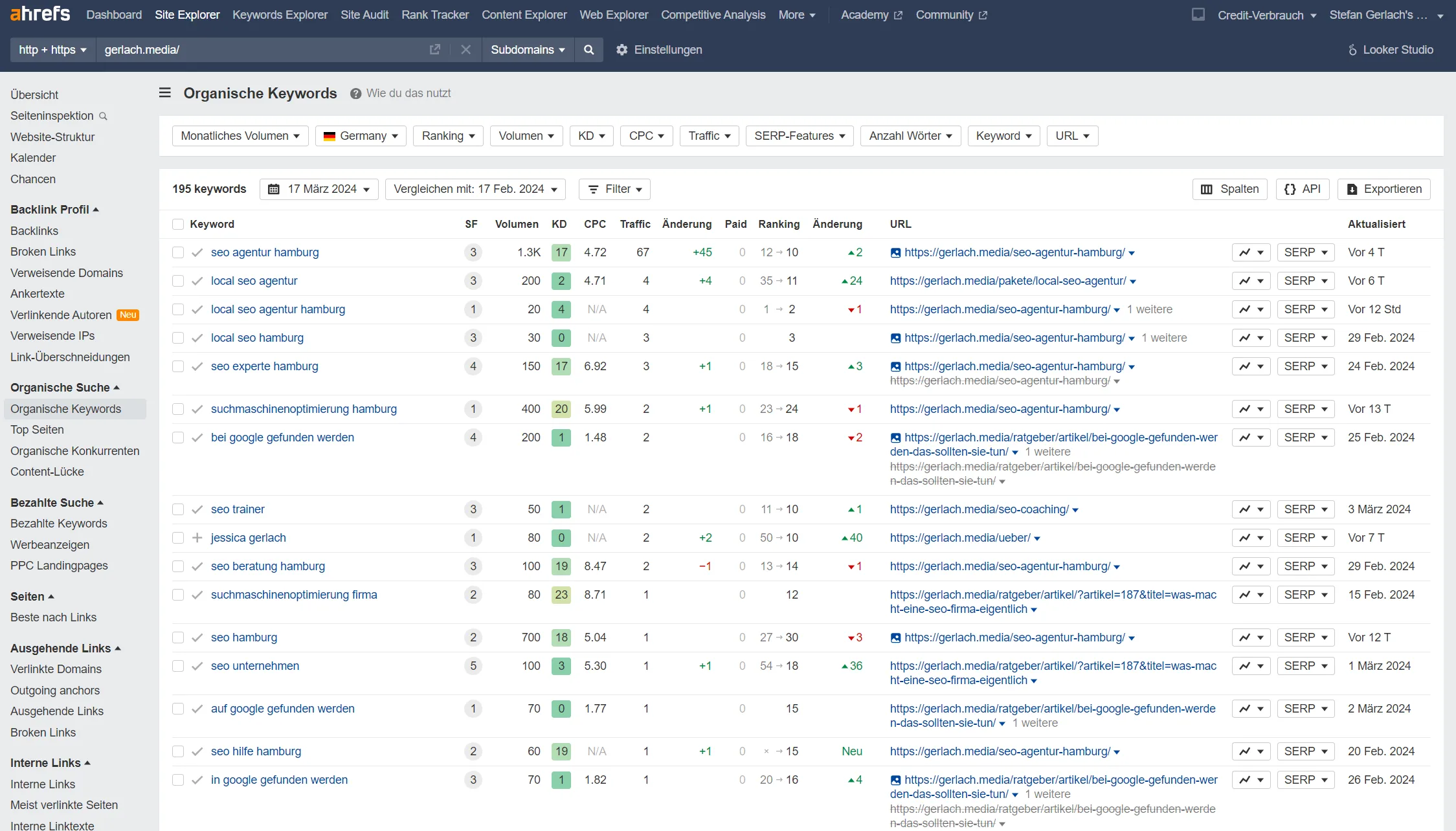
Task: Click help icon beside Wie du das nutzt
Action: [355, 94]
